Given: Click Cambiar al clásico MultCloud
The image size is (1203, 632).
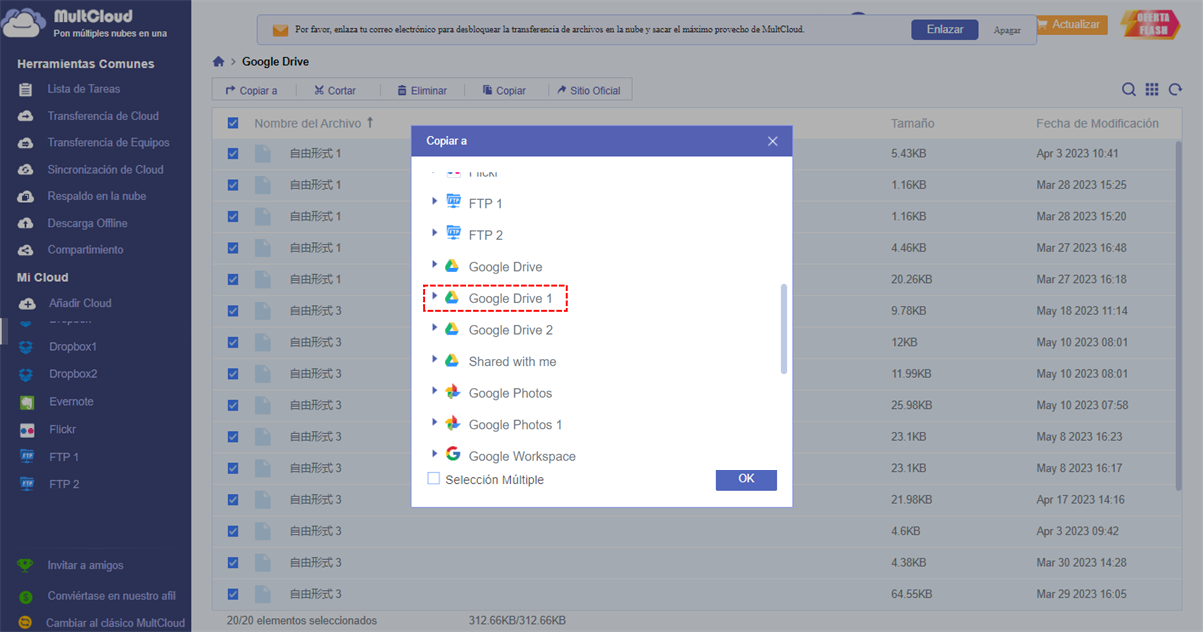Looking at the screenshot, I should 115,623.
